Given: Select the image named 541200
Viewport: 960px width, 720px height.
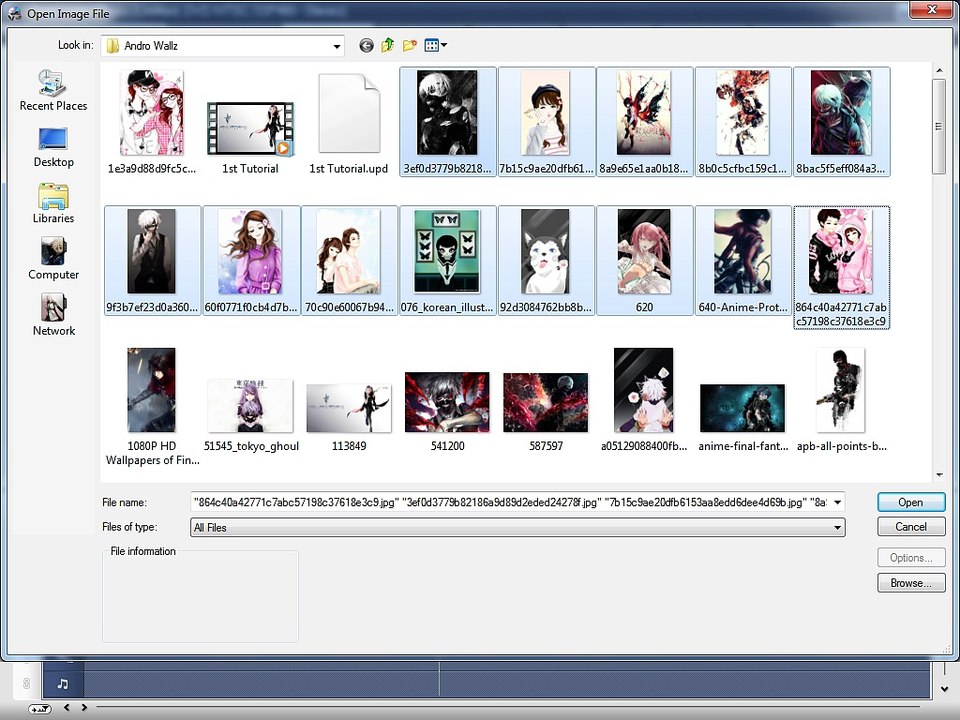Looking at the screenshot, I should [x=448, y=400].
